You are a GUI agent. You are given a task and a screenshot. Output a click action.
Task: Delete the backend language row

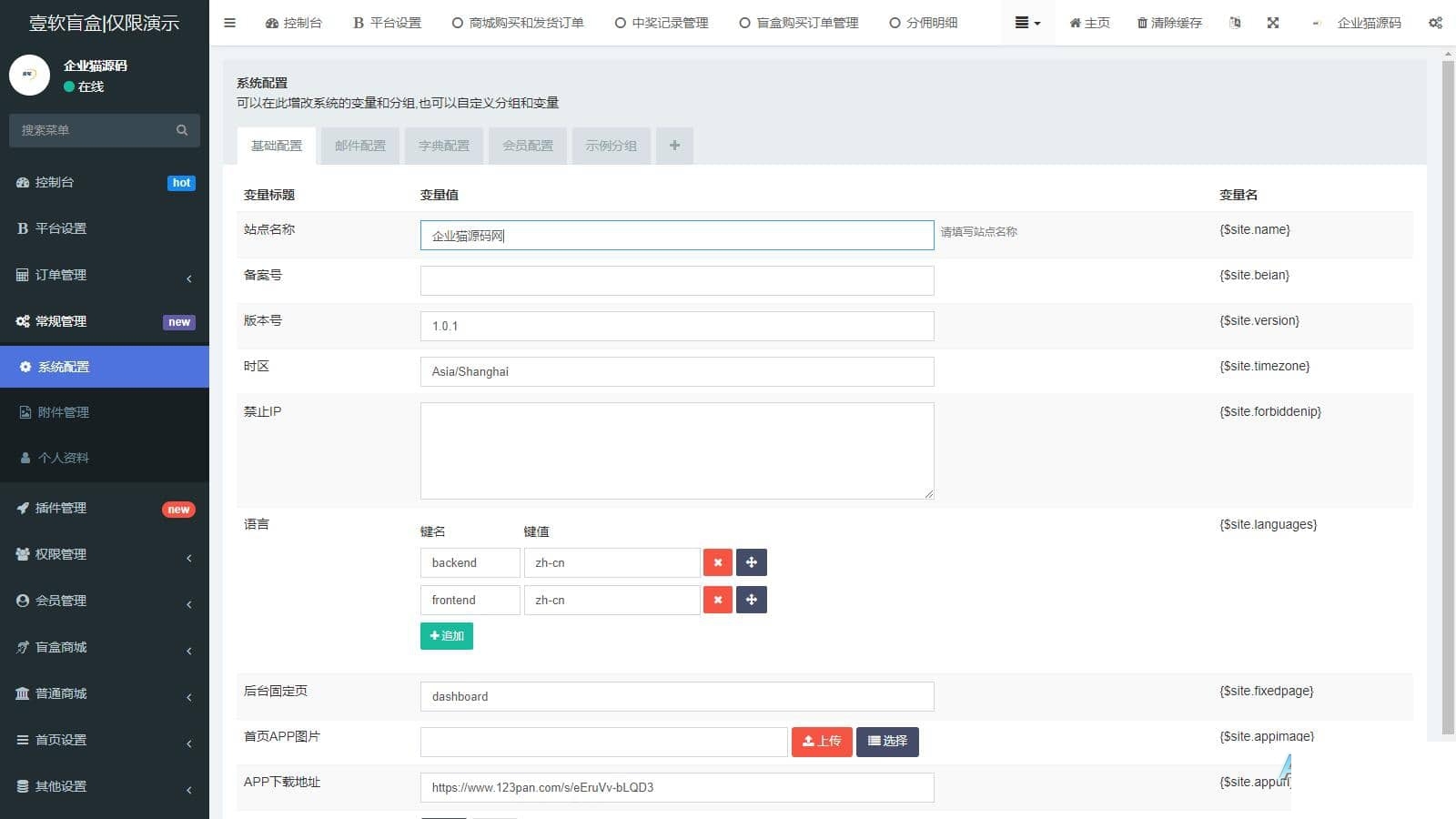tap(718, 562)
